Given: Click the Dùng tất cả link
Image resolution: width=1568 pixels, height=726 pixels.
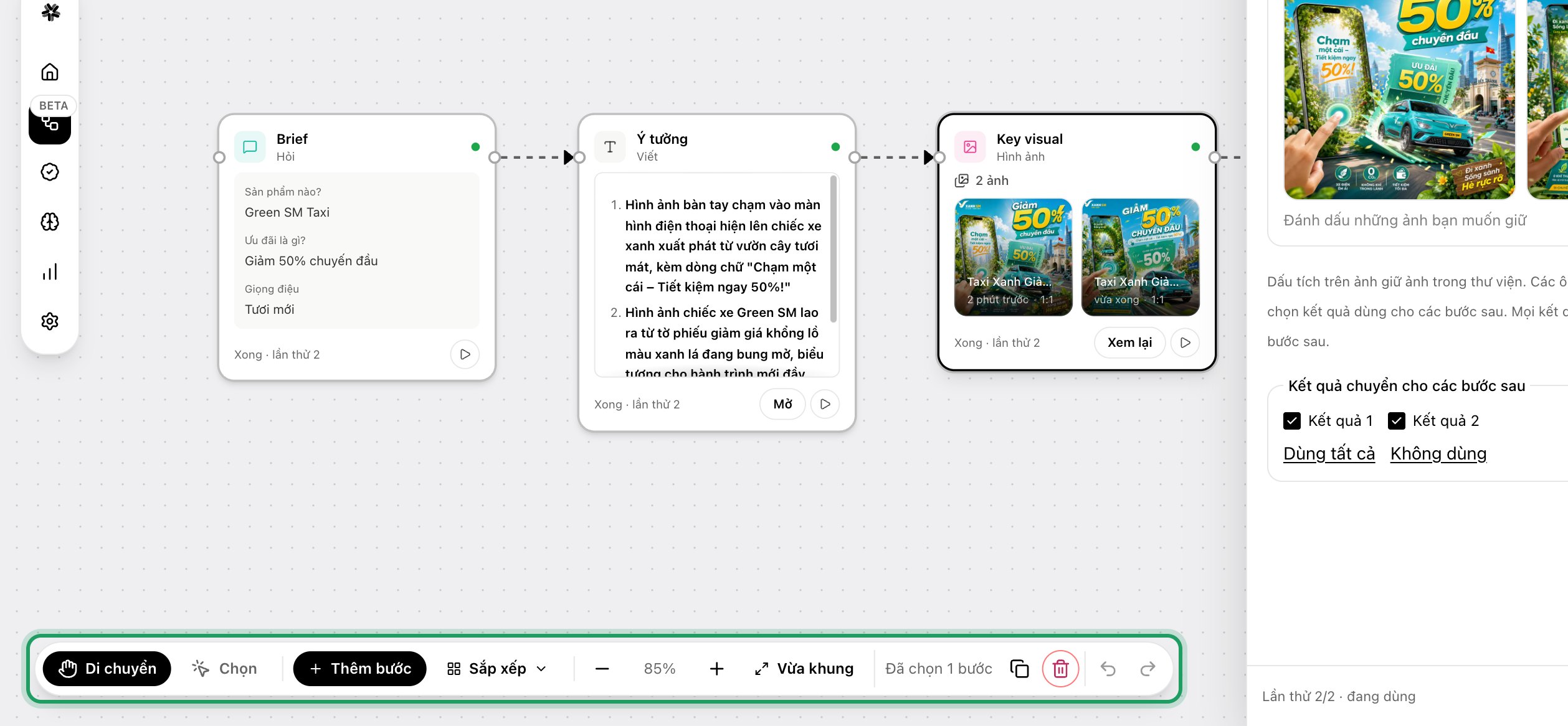Looking at the screenshot, I should pos(1329,453).
